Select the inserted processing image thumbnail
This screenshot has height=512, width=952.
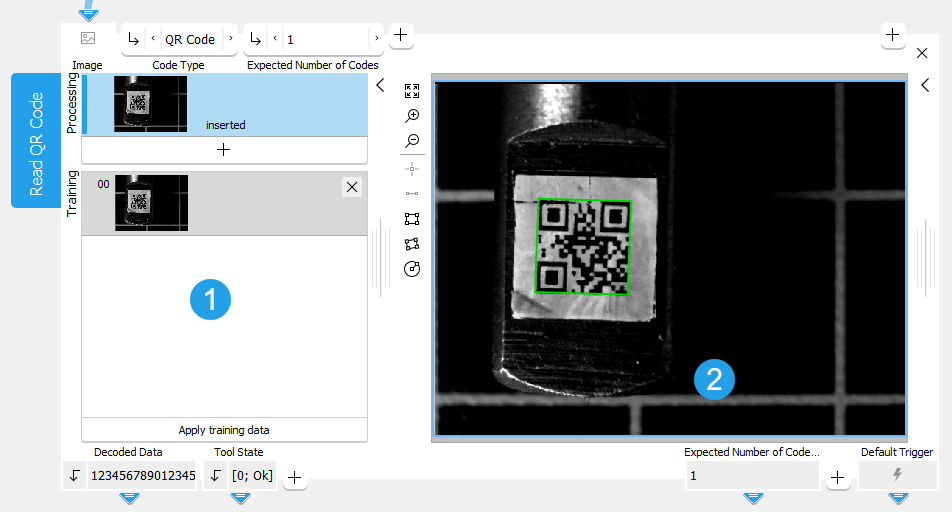[x=151, y=104]
